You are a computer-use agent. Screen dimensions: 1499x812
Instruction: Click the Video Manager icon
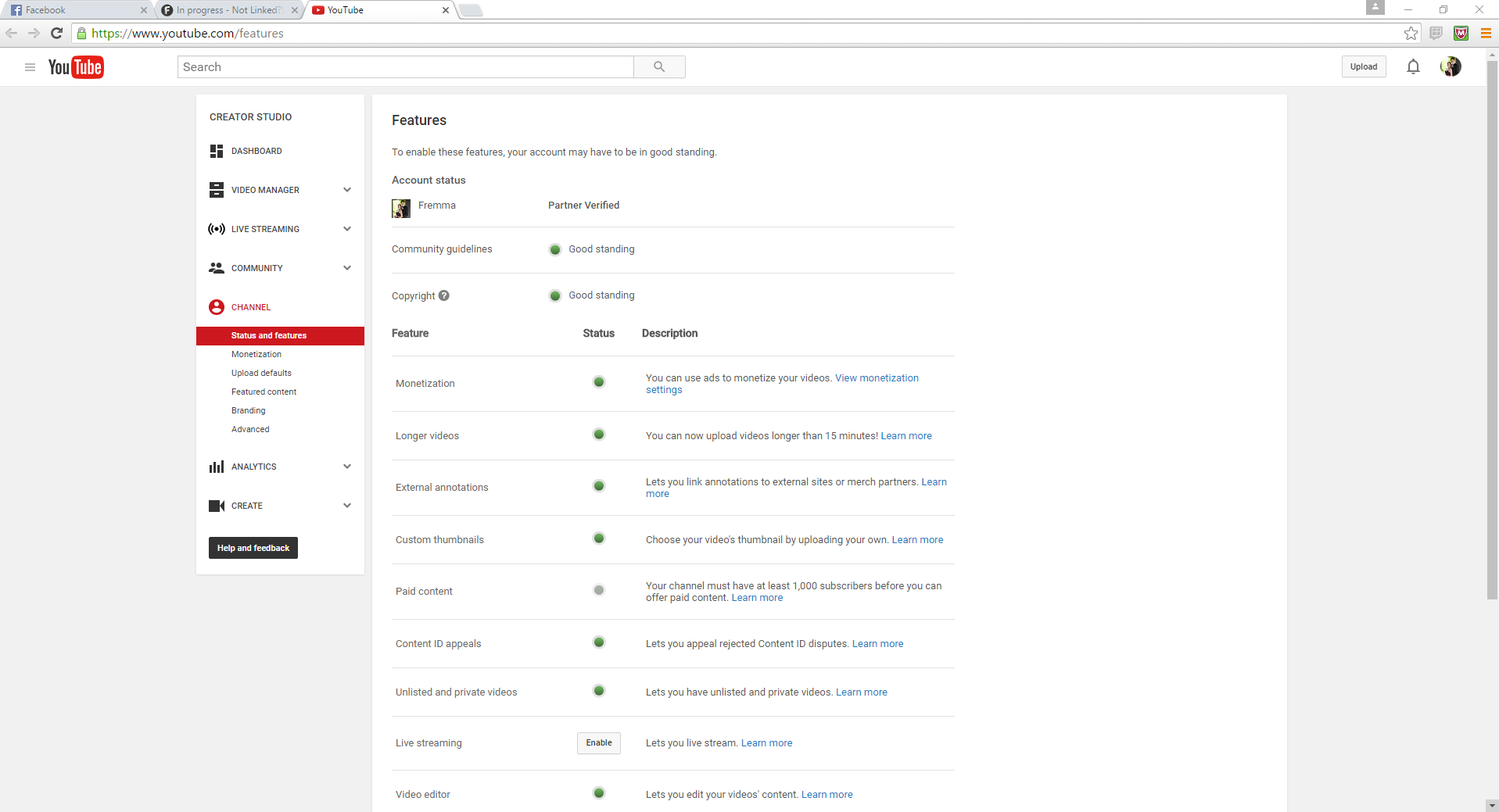(x=217, y=190)
